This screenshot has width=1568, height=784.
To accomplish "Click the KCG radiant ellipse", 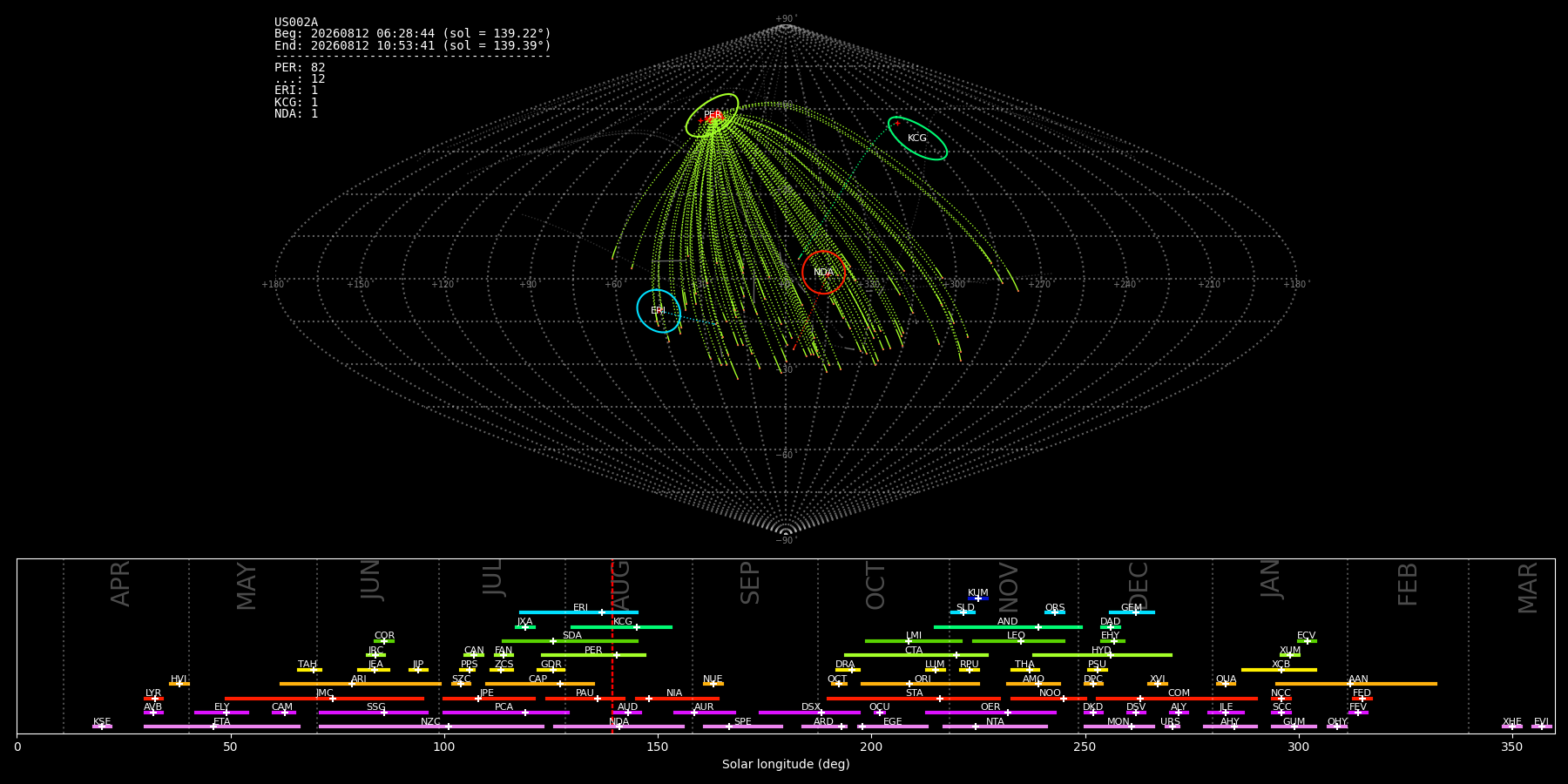I will [x=917, y=138].
